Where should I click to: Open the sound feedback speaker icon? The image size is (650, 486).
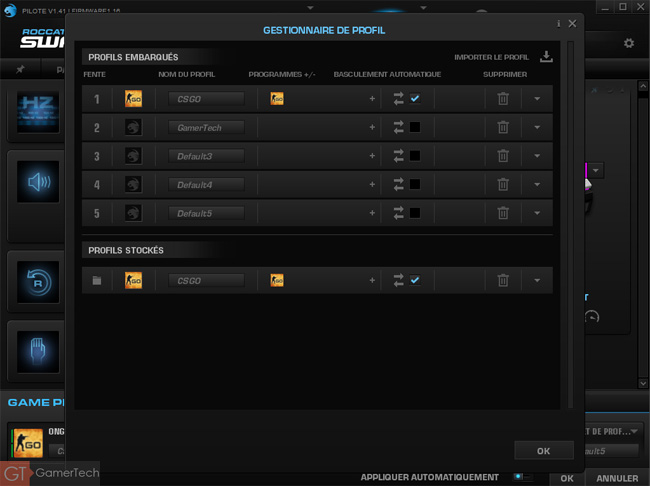[x=38, y=182]
